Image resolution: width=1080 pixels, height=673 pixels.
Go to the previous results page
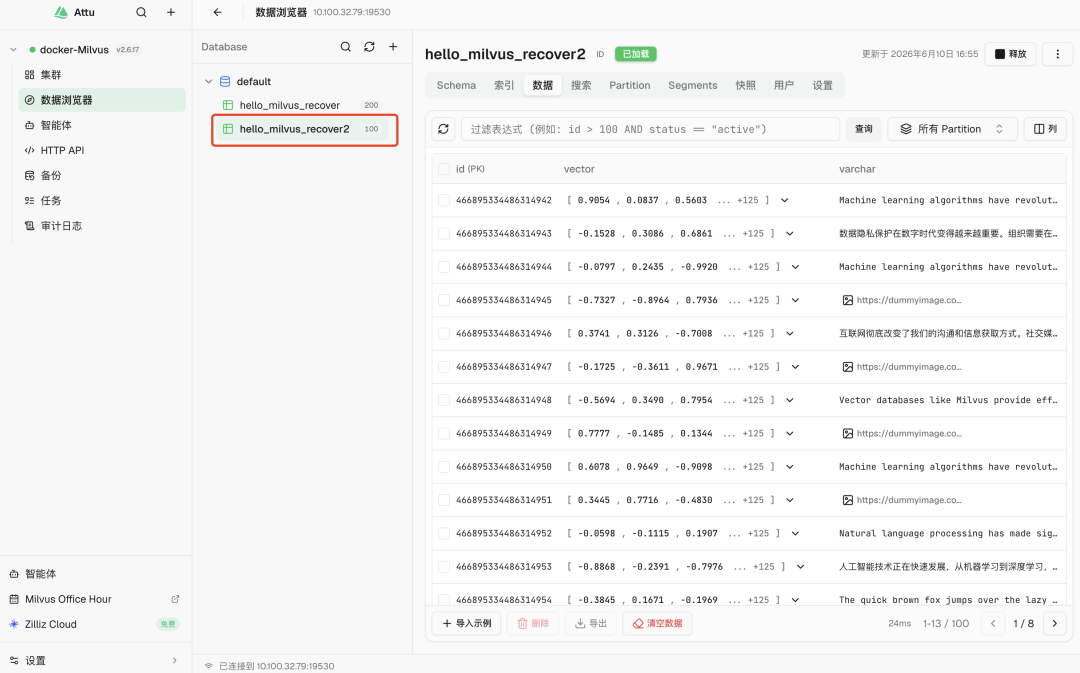pyautogui.click(x=993, y=623)
